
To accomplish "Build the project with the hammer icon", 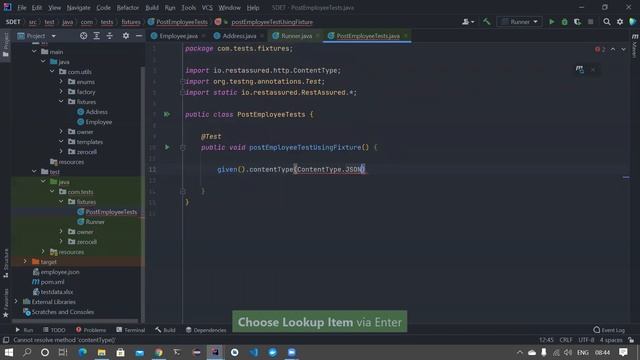I will point(487,22).
